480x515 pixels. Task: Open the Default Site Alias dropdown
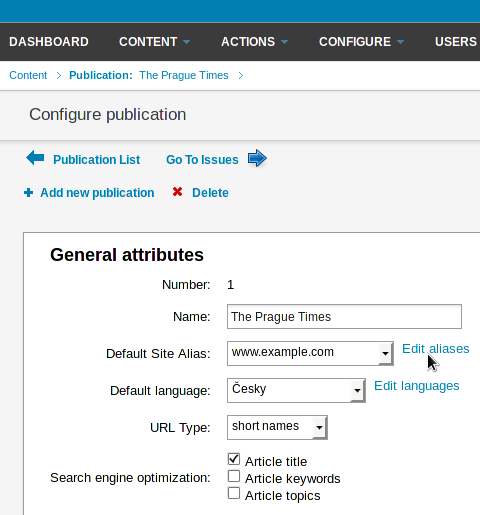[x=310, y=353]
